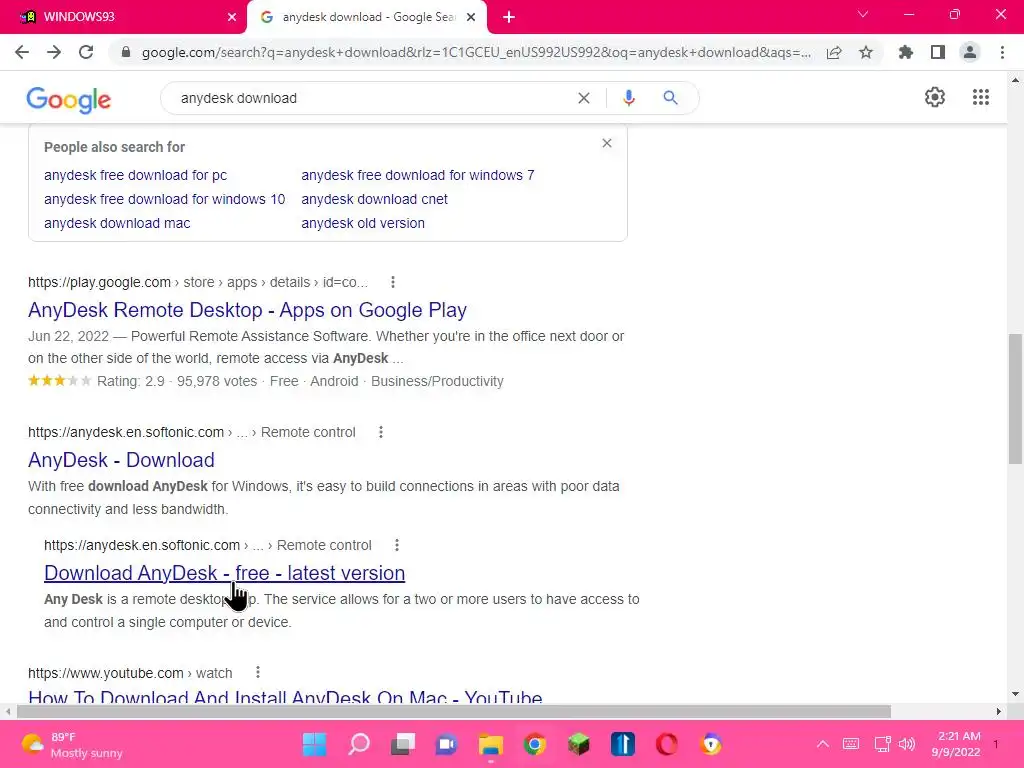Reload the current page
This screenshot has height=768, width=1024.
click(x=86, y=52)
